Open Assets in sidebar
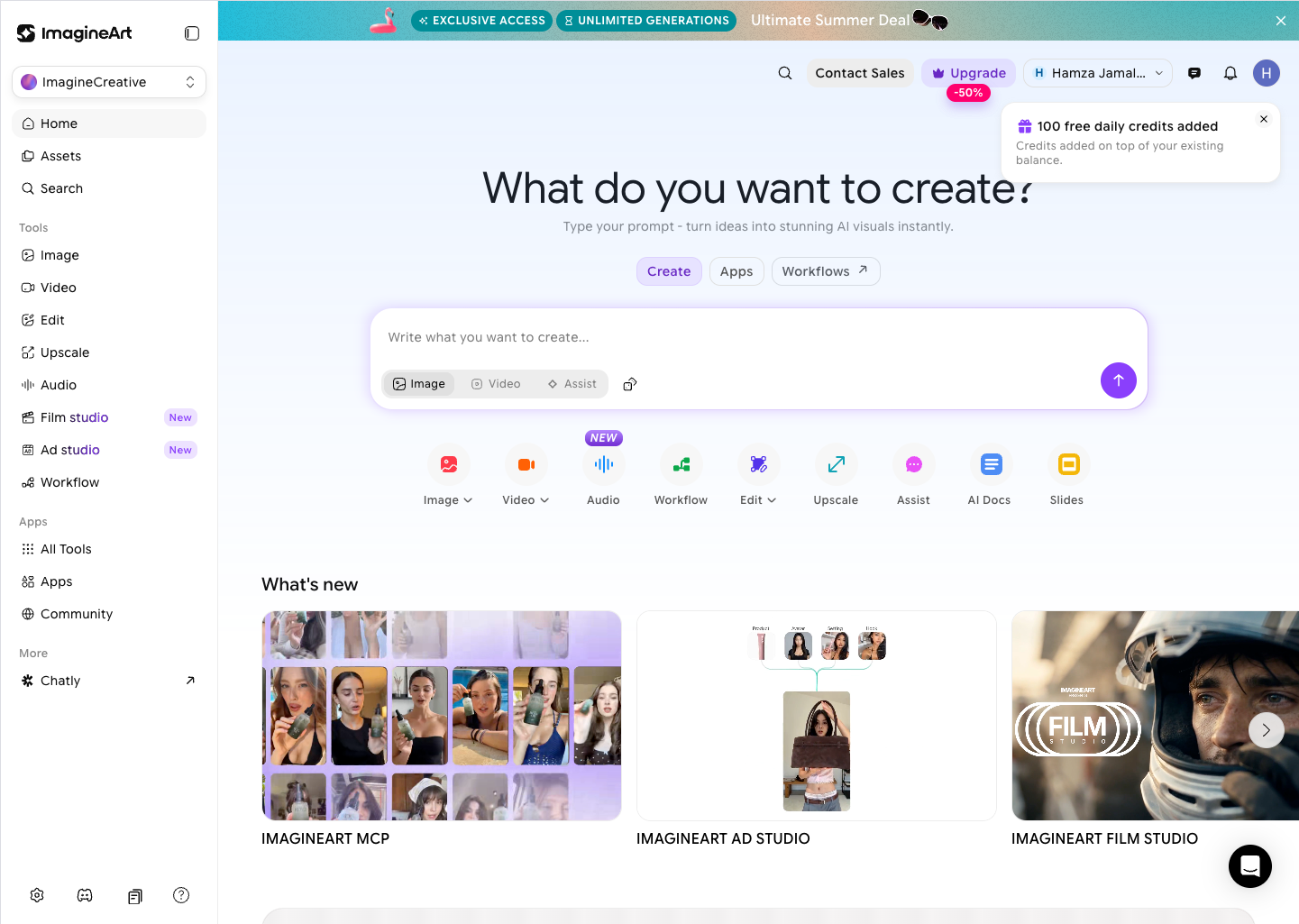 pyautogui.click(x=109, y=156)
